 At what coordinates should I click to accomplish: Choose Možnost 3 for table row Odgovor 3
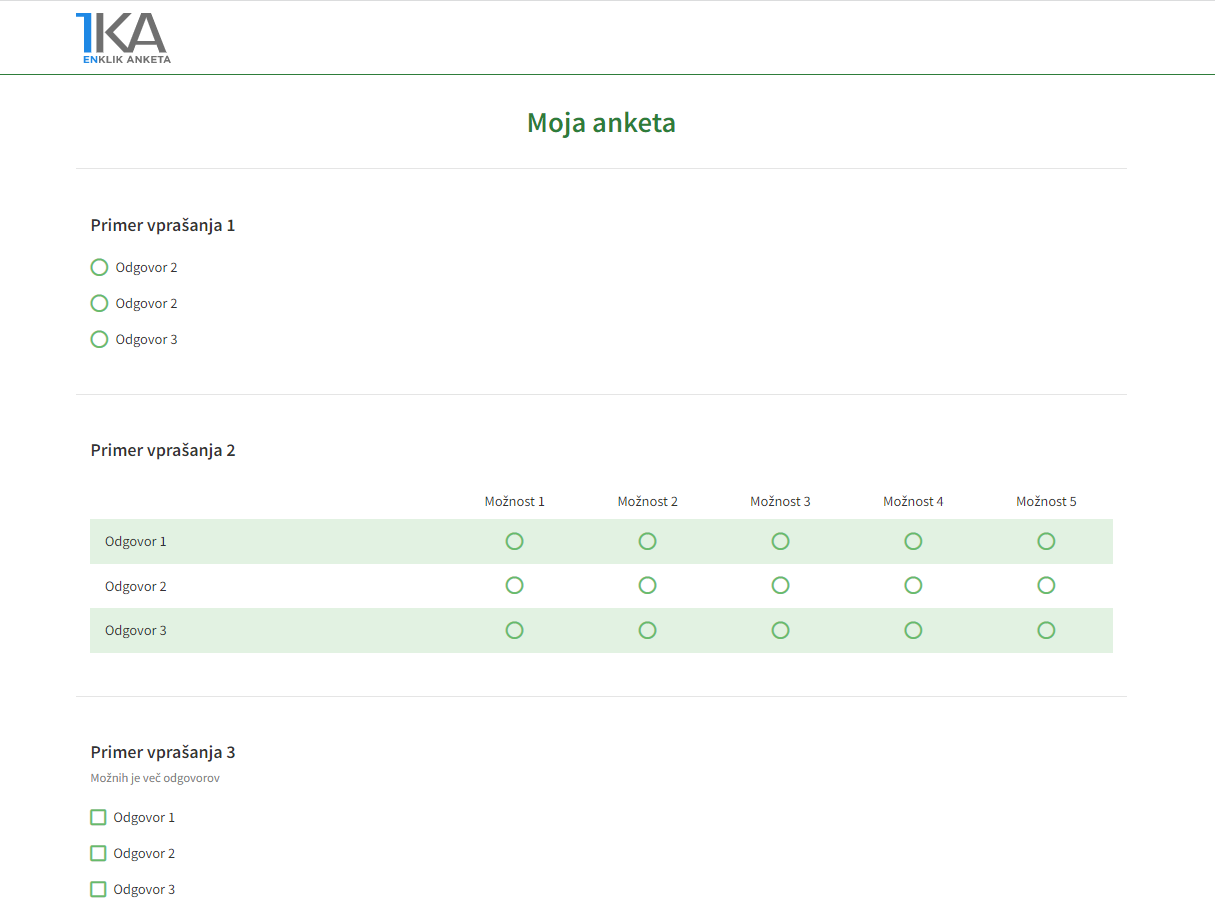click(780, 630)
